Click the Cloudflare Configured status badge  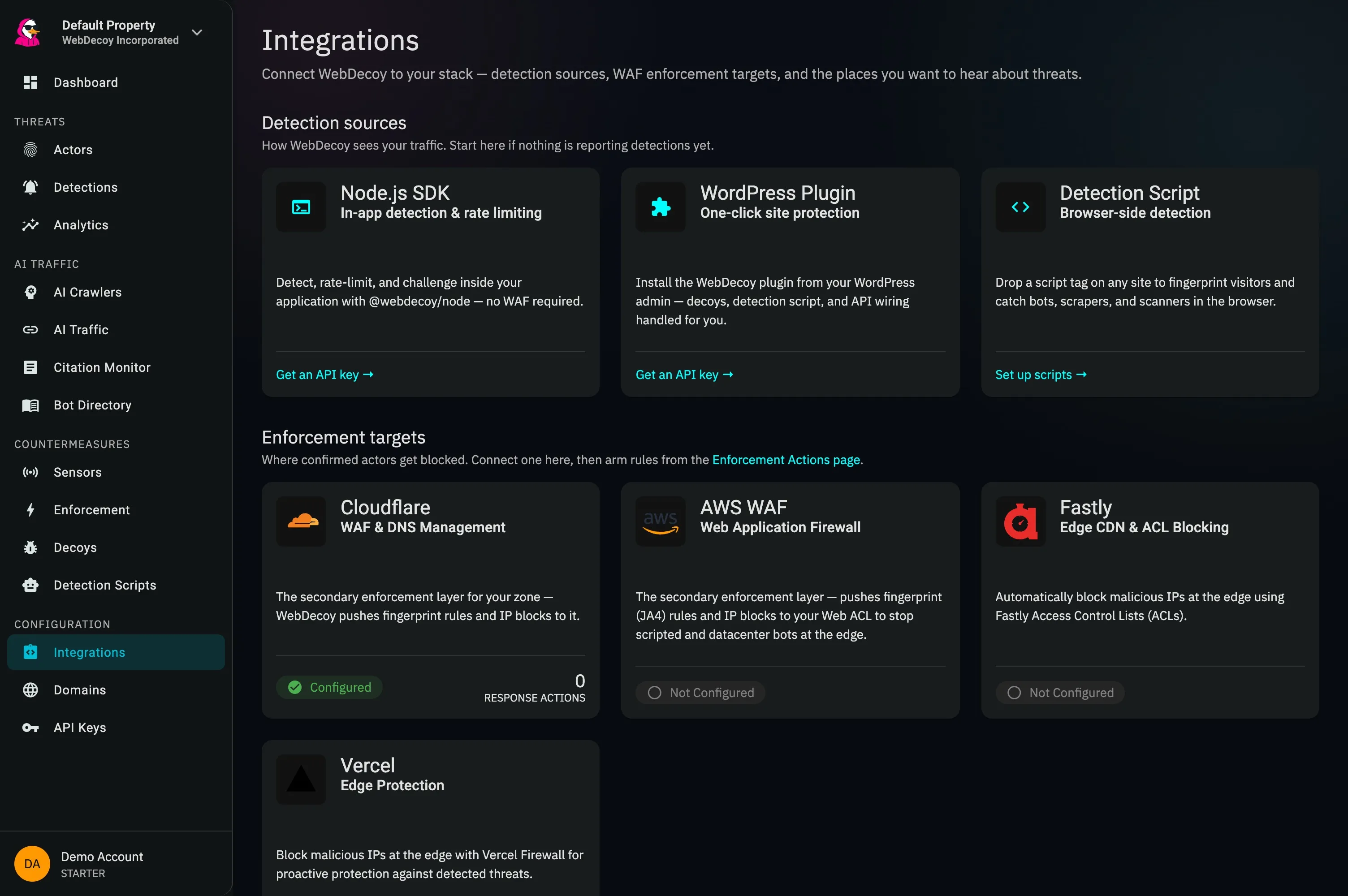coord(329,687)
